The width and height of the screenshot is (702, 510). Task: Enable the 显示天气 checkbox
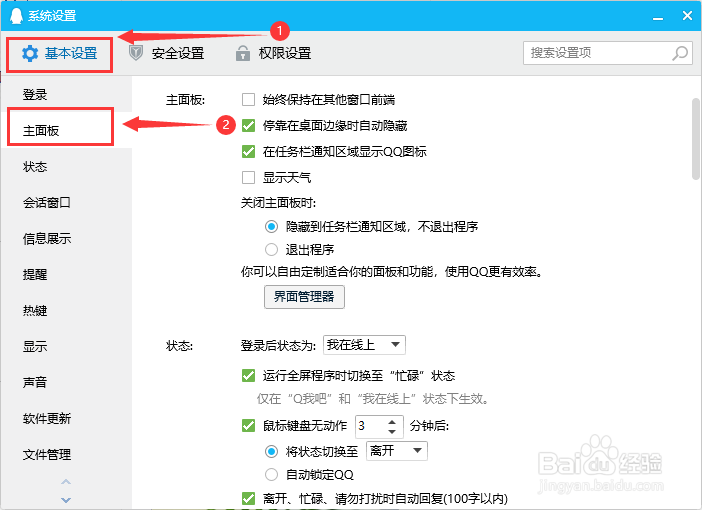pos(248,178)
